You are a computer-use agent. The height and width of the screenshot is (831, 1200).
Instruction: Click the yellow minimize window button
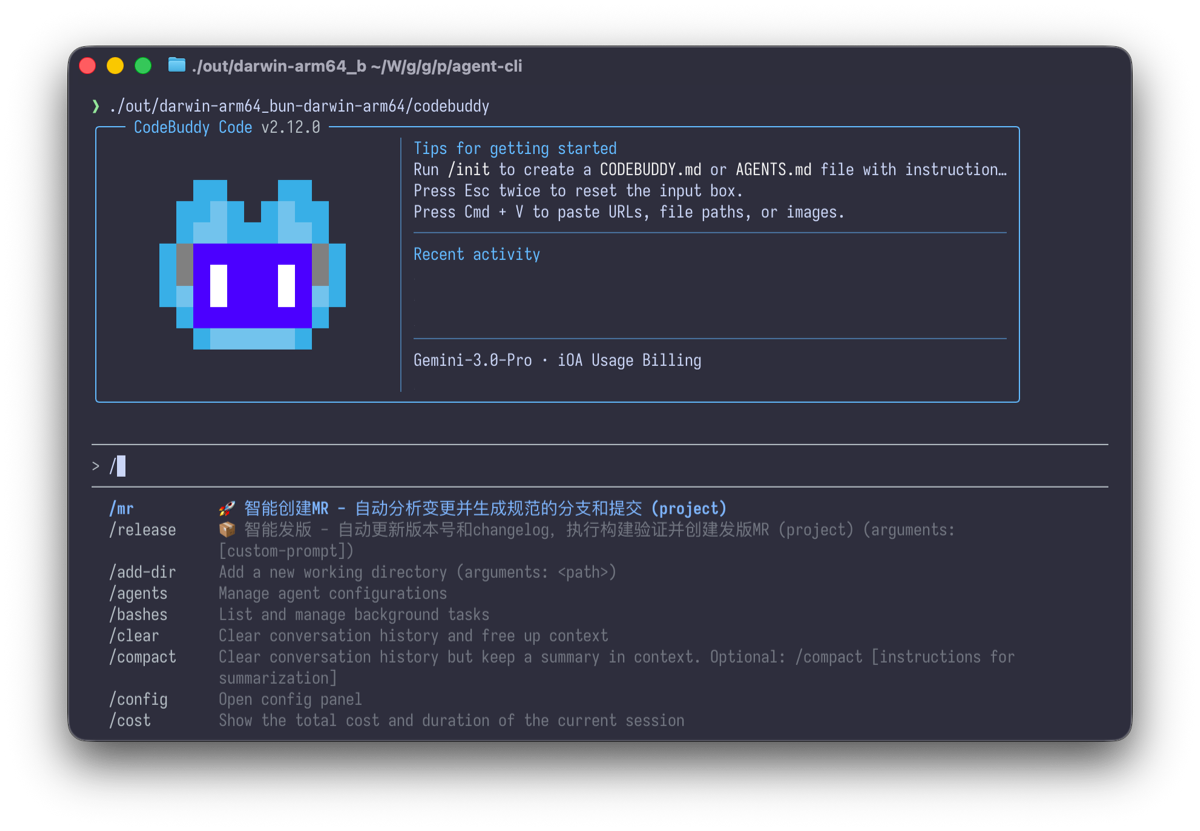coord(115,66)
